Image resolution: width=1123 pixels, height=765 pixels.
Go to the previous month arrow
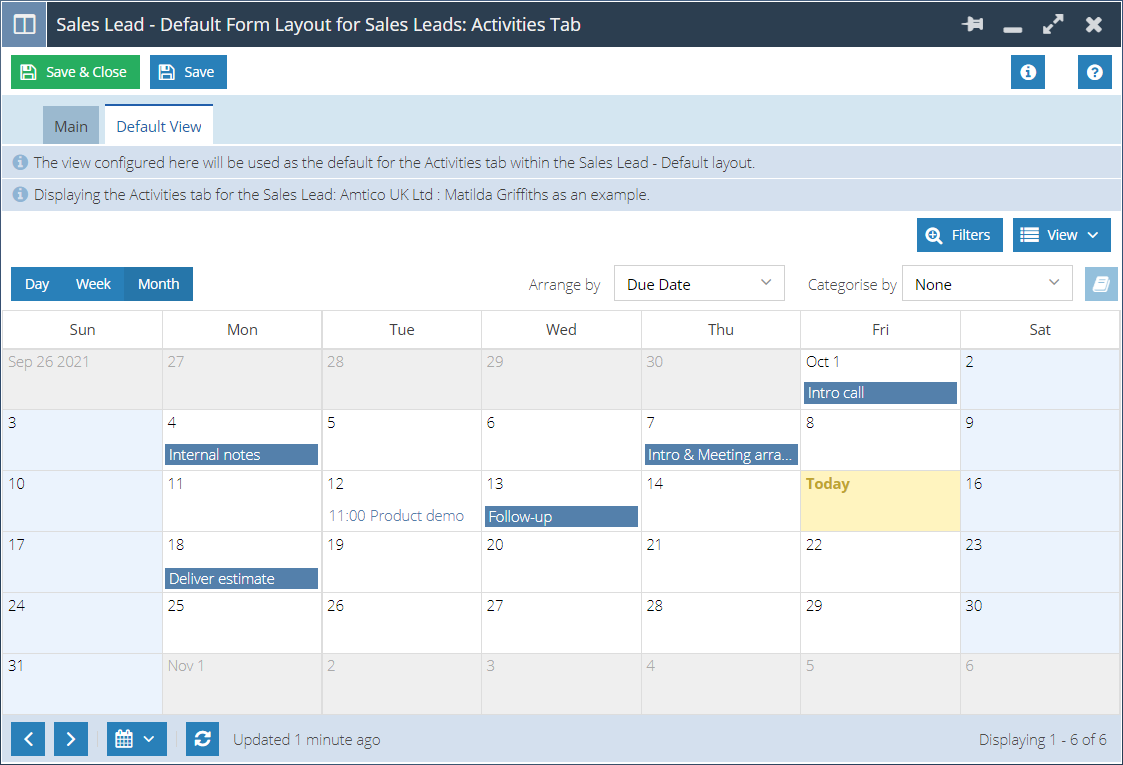click(28, 739)
